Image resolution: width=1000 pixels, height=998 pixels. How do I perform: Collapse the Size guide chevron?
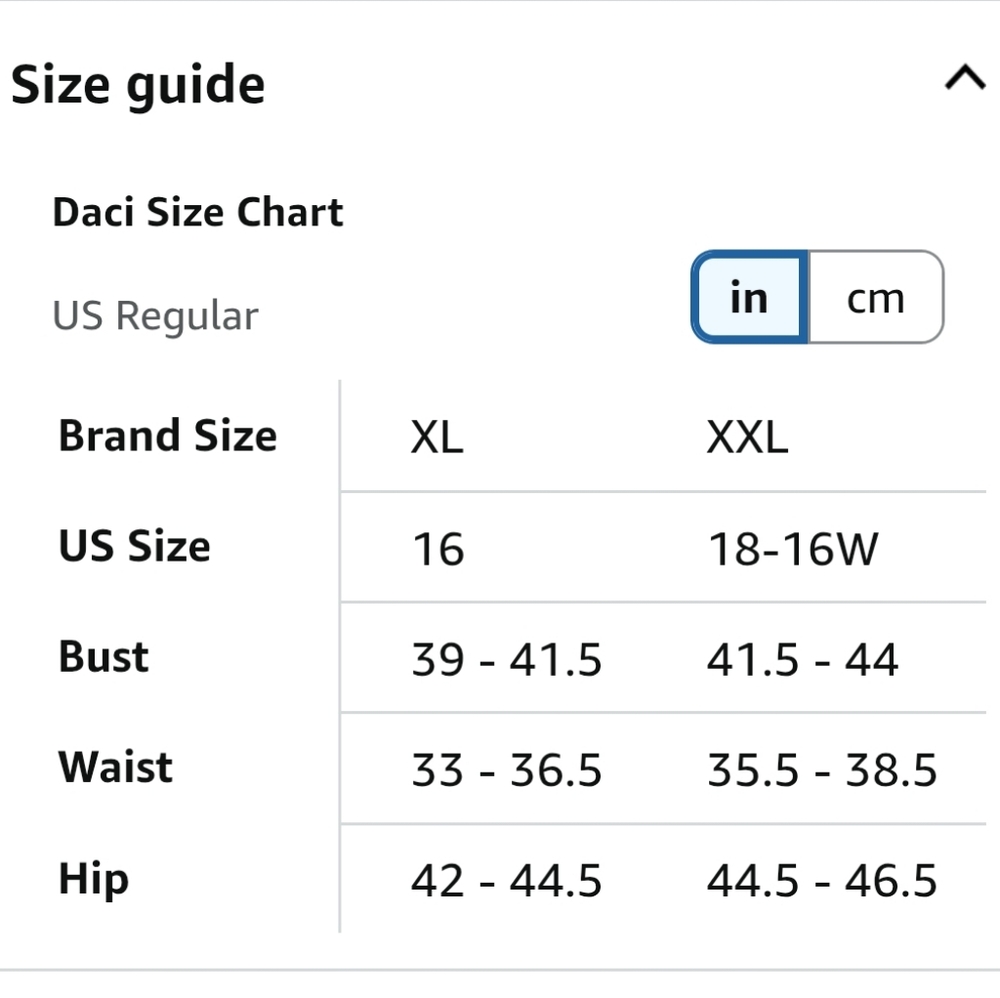coord(965,78)
